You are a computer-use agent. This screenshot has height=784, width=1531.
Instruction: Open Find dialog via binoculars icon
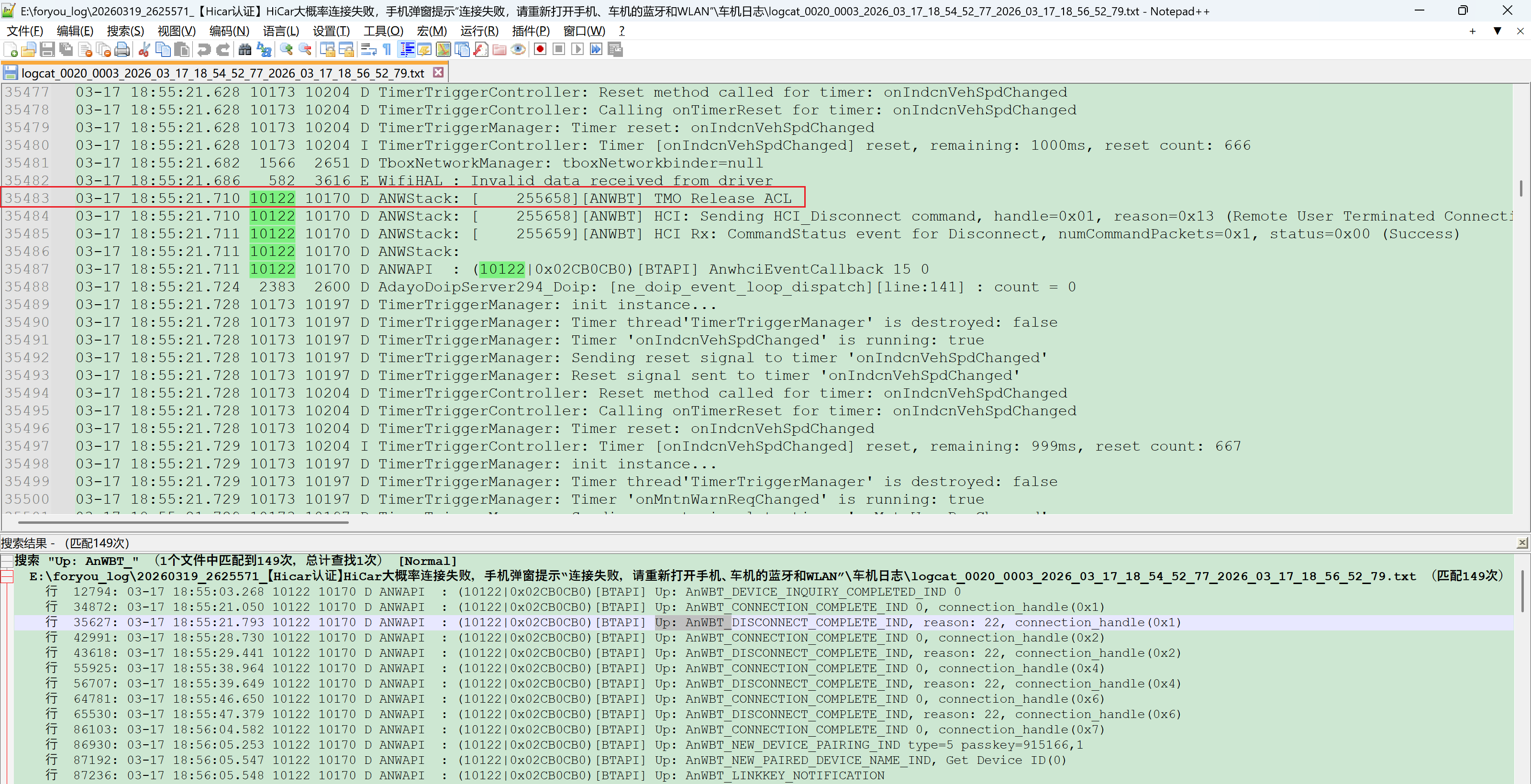pyautogui.click(x=244, y=50)
